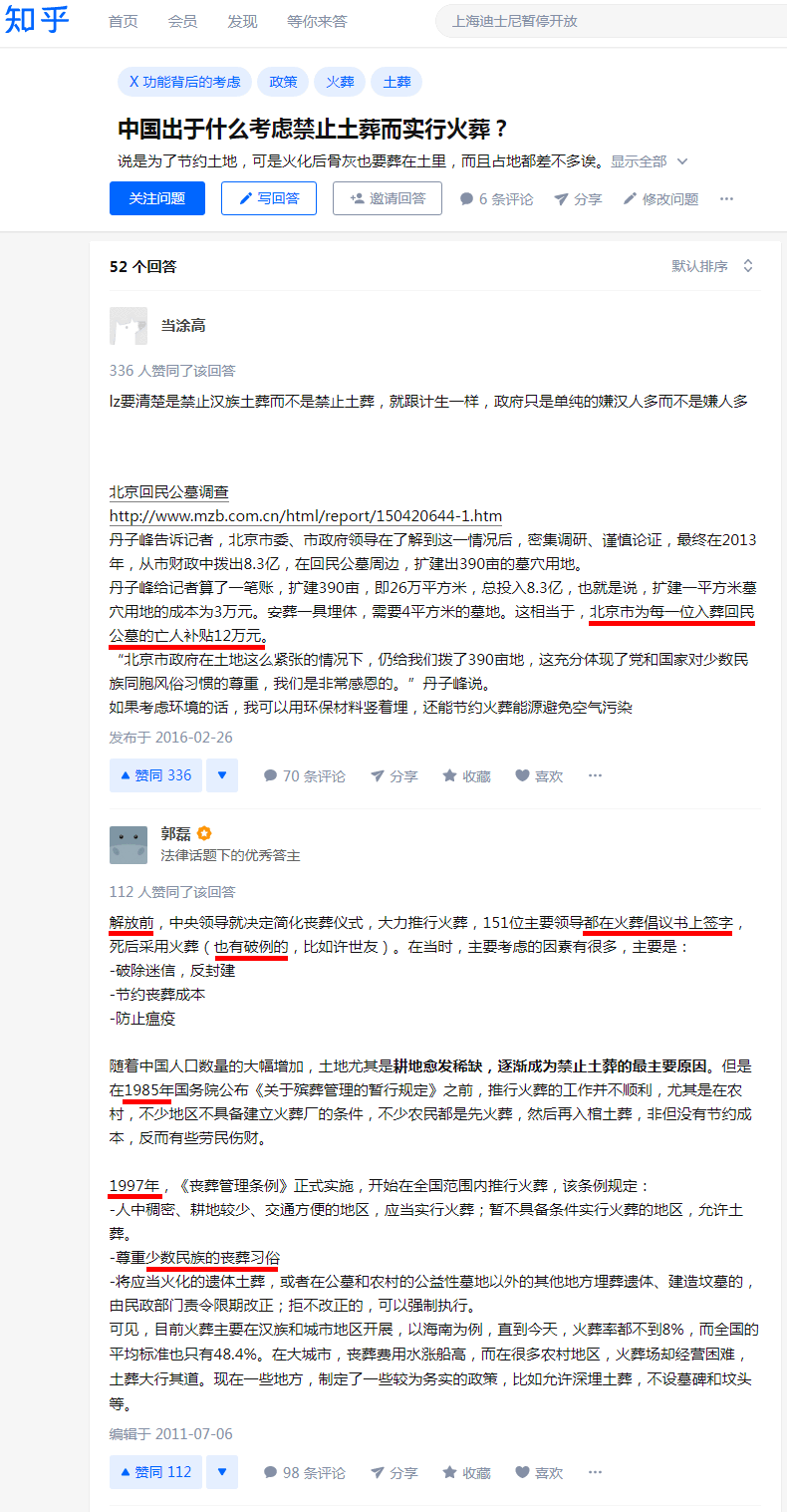787x1512 pixels.
Task: Downvote the first answer
Action: [x=222, y=775]
